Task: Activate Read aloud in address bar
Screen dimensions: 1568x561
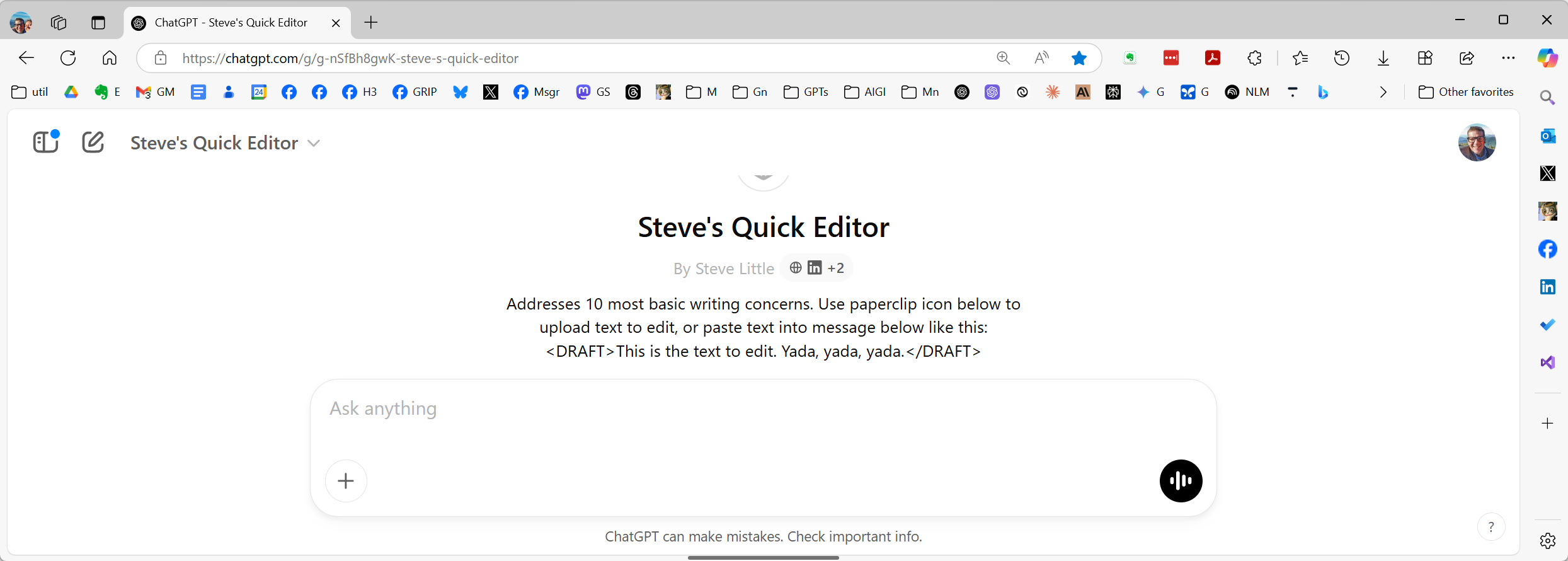Action: point(1041,58)
